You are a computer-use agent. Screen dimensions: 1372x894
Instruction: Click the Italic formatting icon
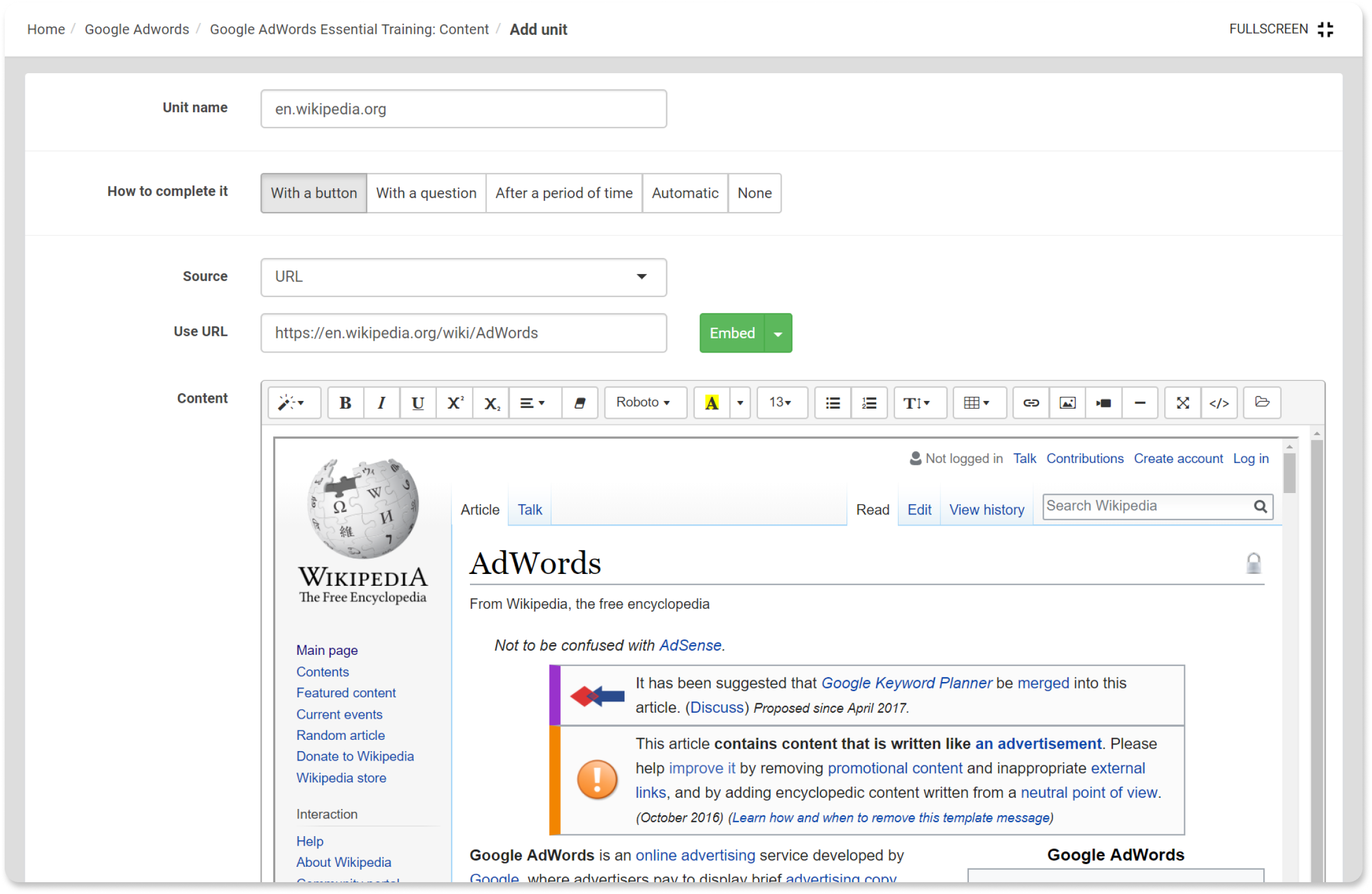click(381, 402)
